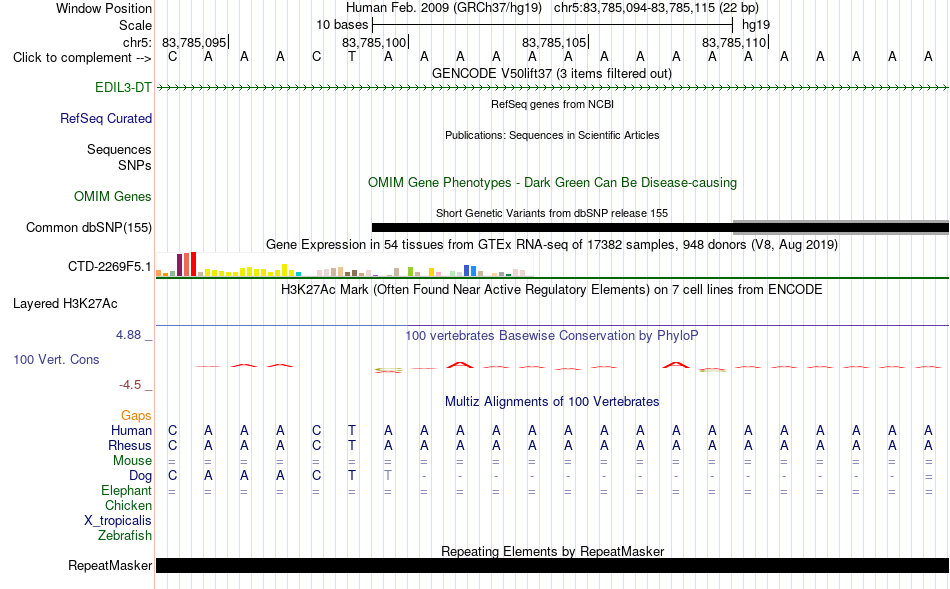Select the Rhesus species label
Viewport: 950px width, 589px height.
coord(130,445)
